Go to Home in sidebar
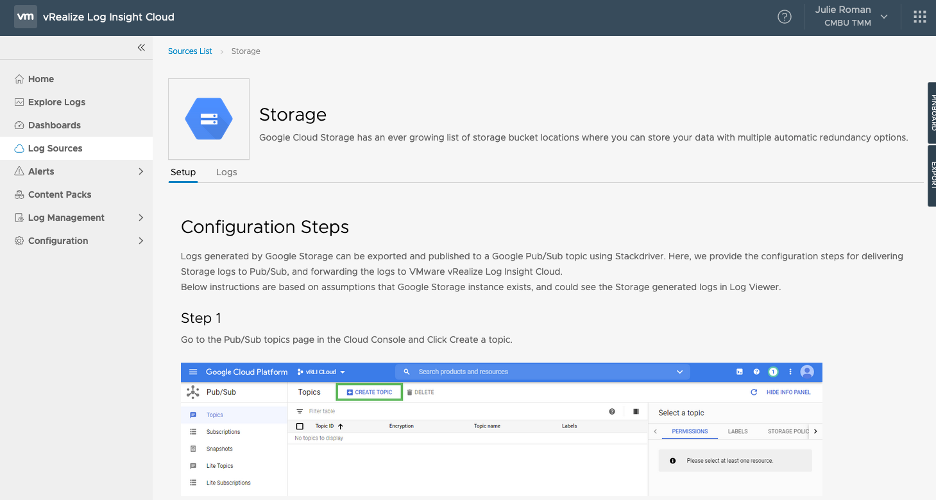 point(41,79)
